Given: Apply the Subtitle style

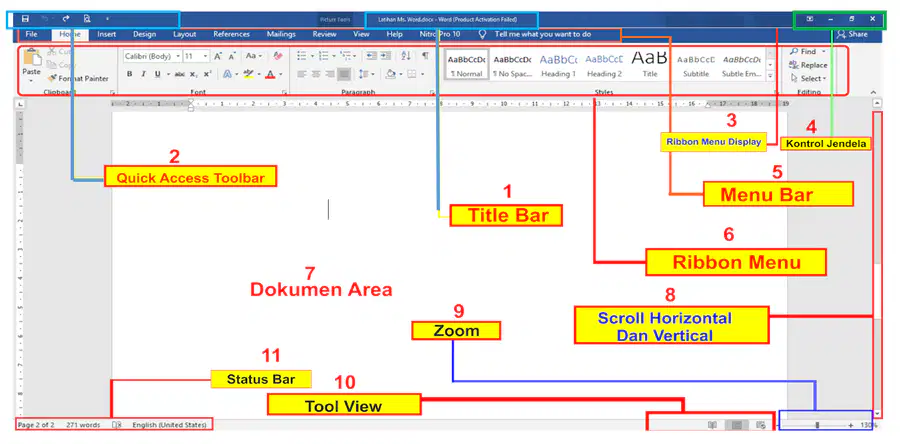Looking at the screenshot, I should [x=696, y=65].
